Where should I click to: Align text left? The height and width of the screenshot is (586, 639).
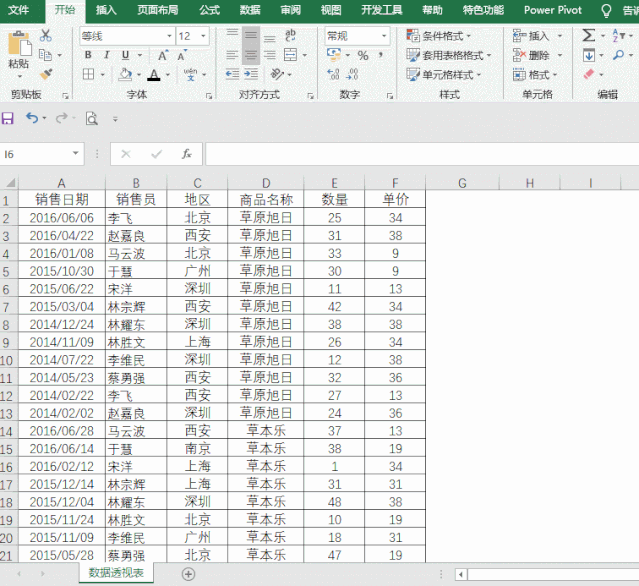pyautogui.click(x=232, y=55)
